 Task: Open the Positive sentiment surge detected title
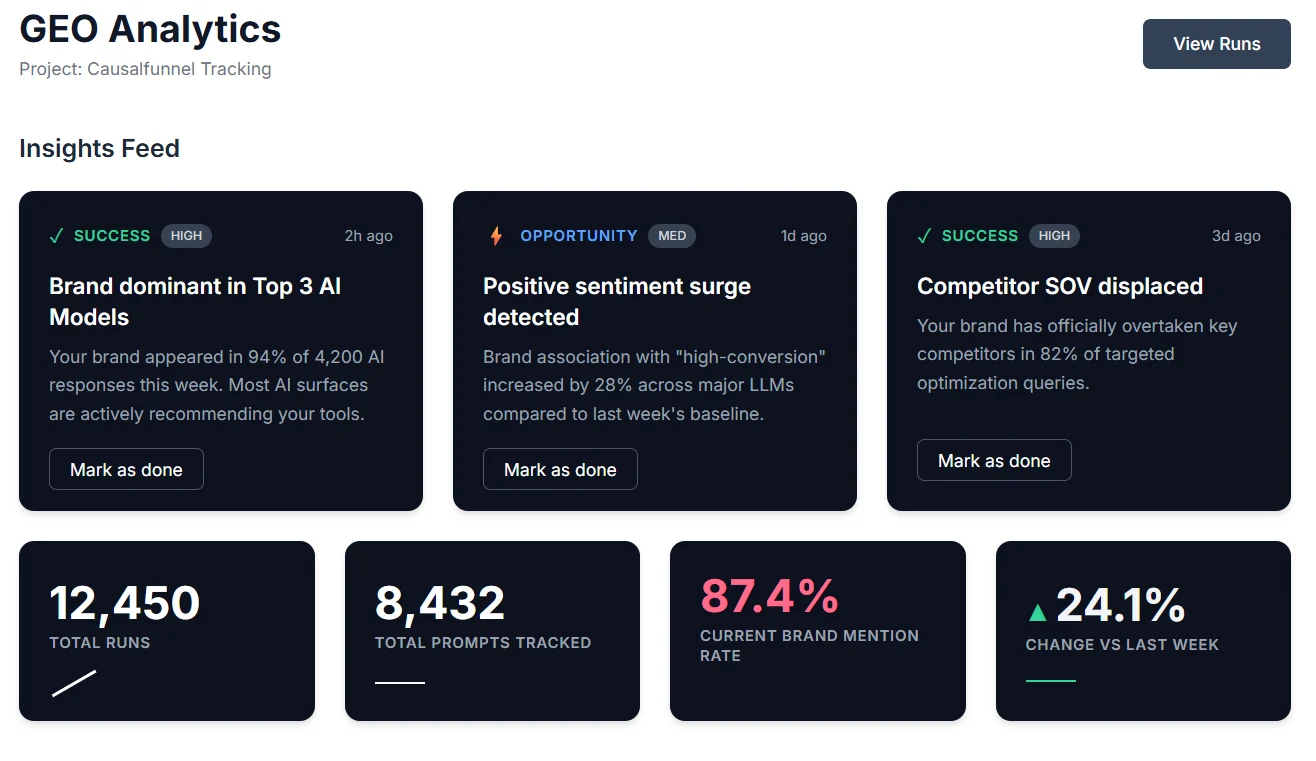[x=617, y=301]
